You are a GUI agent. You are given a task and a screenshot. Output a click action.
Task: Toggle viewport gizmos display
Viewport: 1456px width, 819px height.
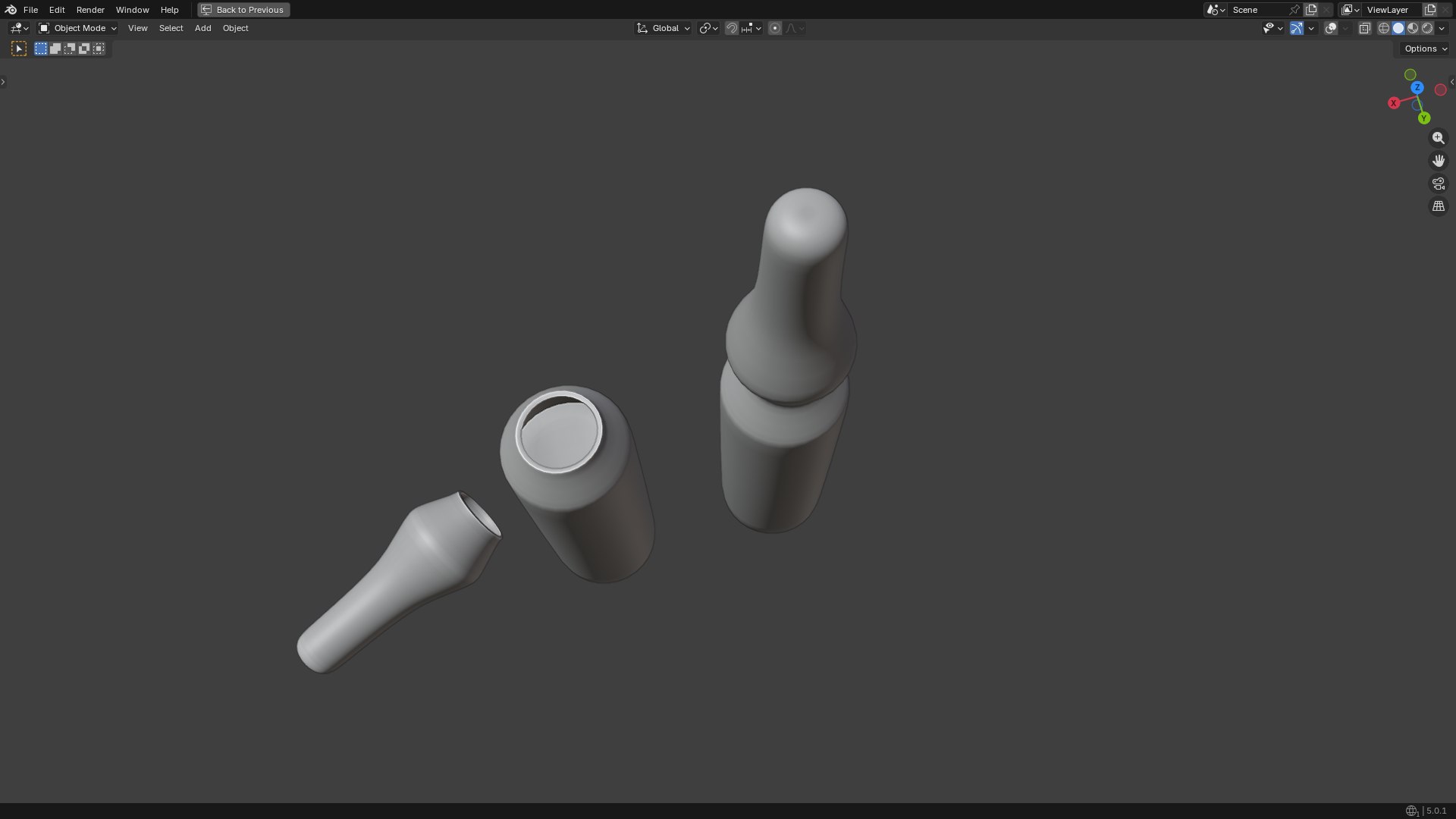point(1297,28)
